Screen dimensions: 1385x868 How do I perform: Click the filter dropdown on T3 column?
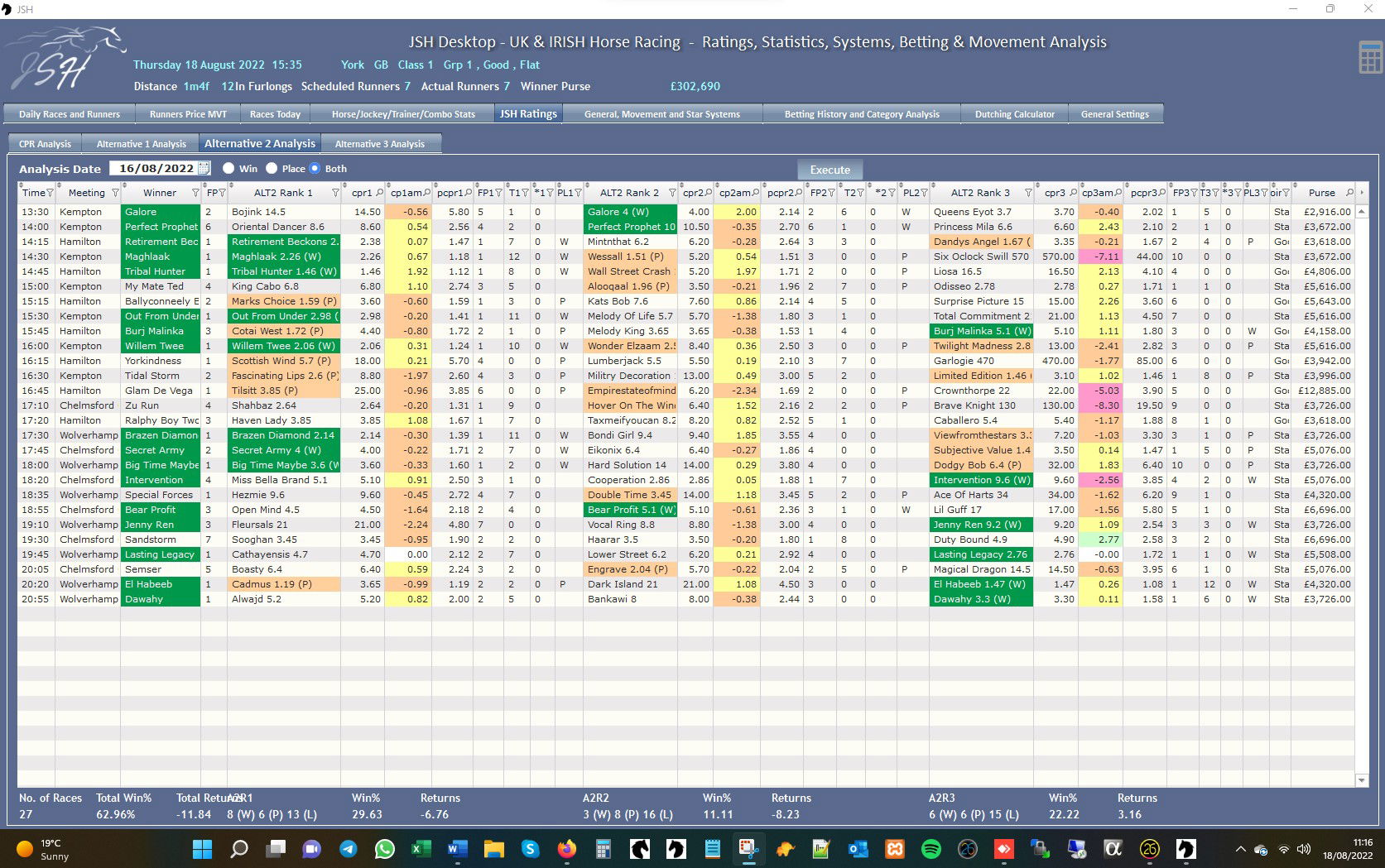[1215, 193]
